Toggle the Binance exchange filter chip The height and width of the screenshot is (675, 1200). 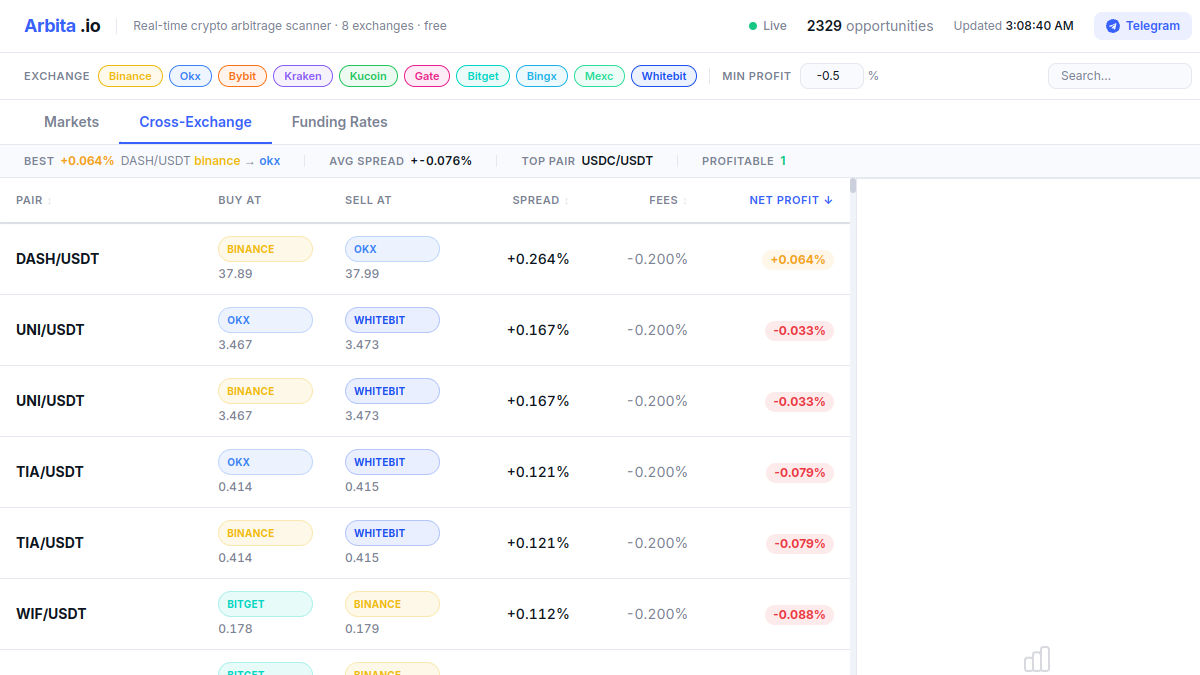130,76
